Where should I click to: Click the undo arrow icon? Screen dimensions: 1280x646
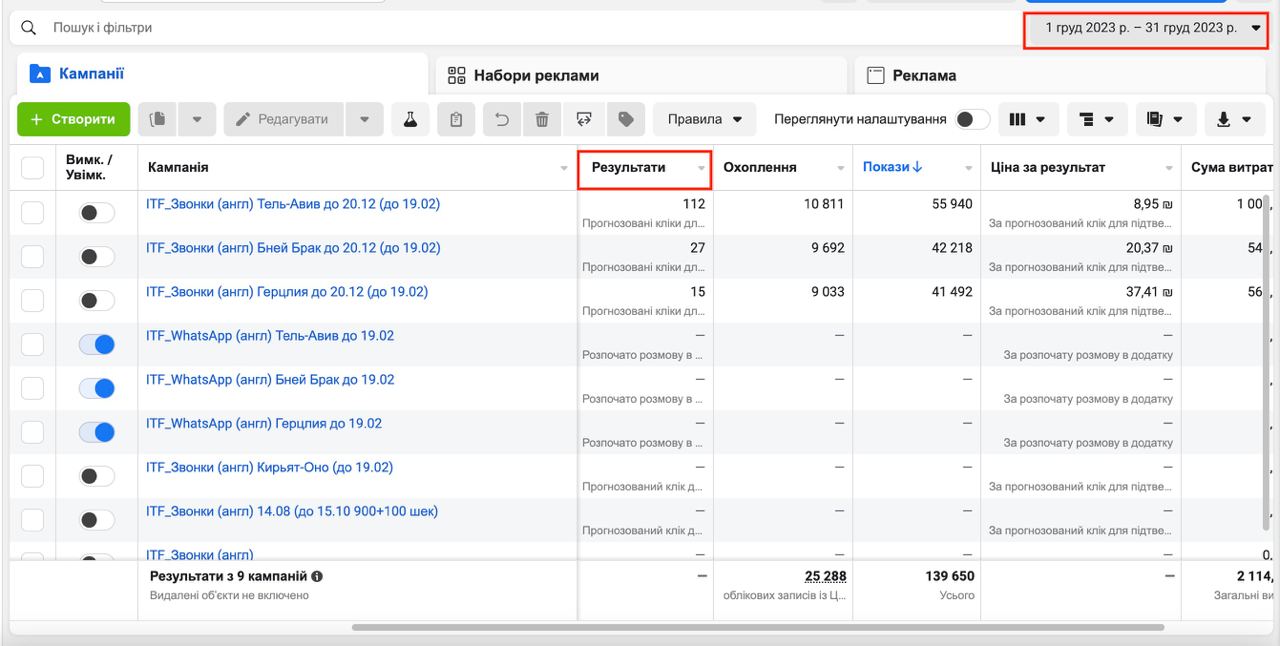[x=502, y=119]
